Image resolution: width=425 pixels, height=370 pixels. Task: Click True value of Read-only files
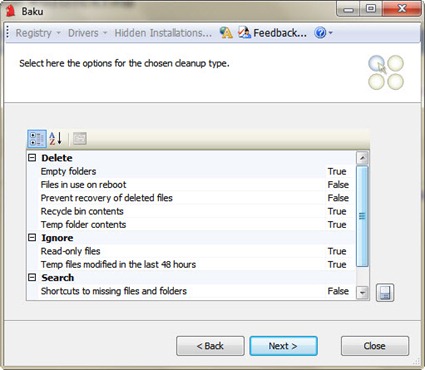coord(337,251)
